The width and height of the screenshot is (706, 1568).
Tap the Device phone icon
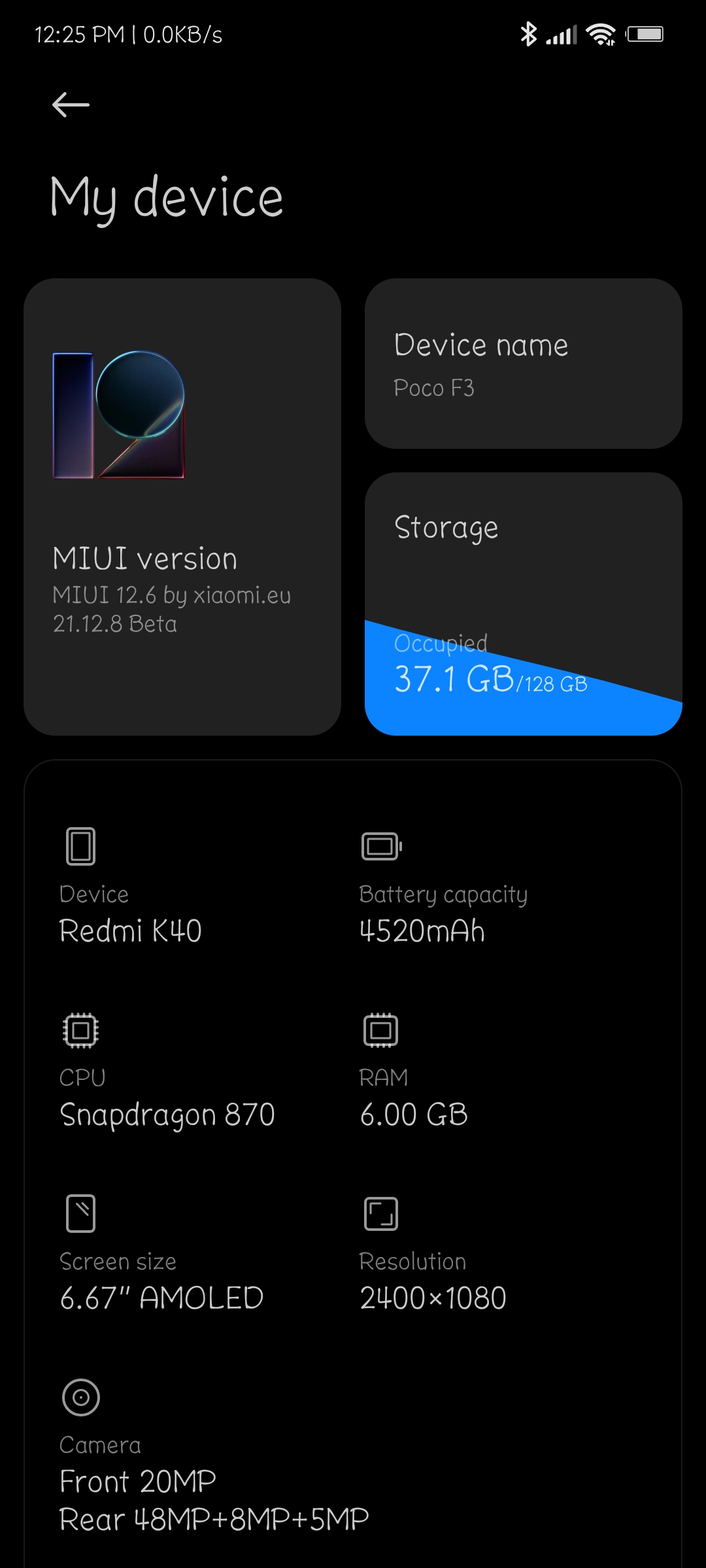tap(81, 846)
